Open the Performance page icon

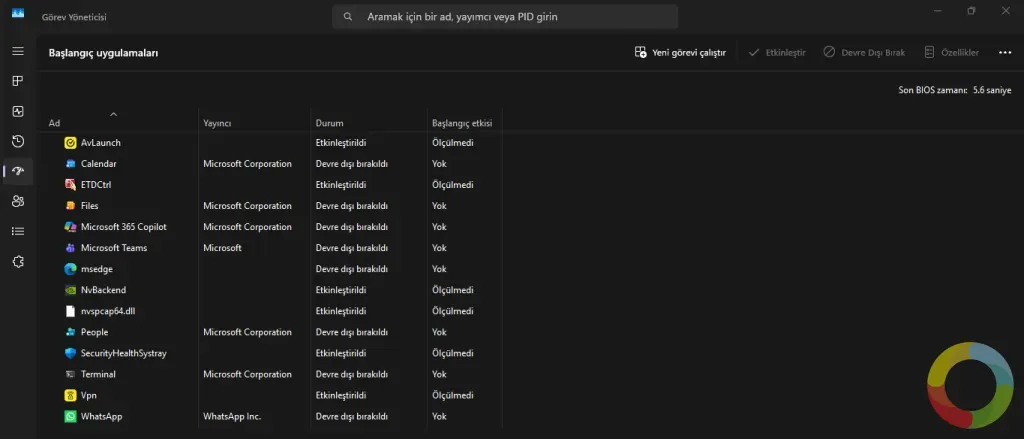pyautogui.click(x=18, y=112)
